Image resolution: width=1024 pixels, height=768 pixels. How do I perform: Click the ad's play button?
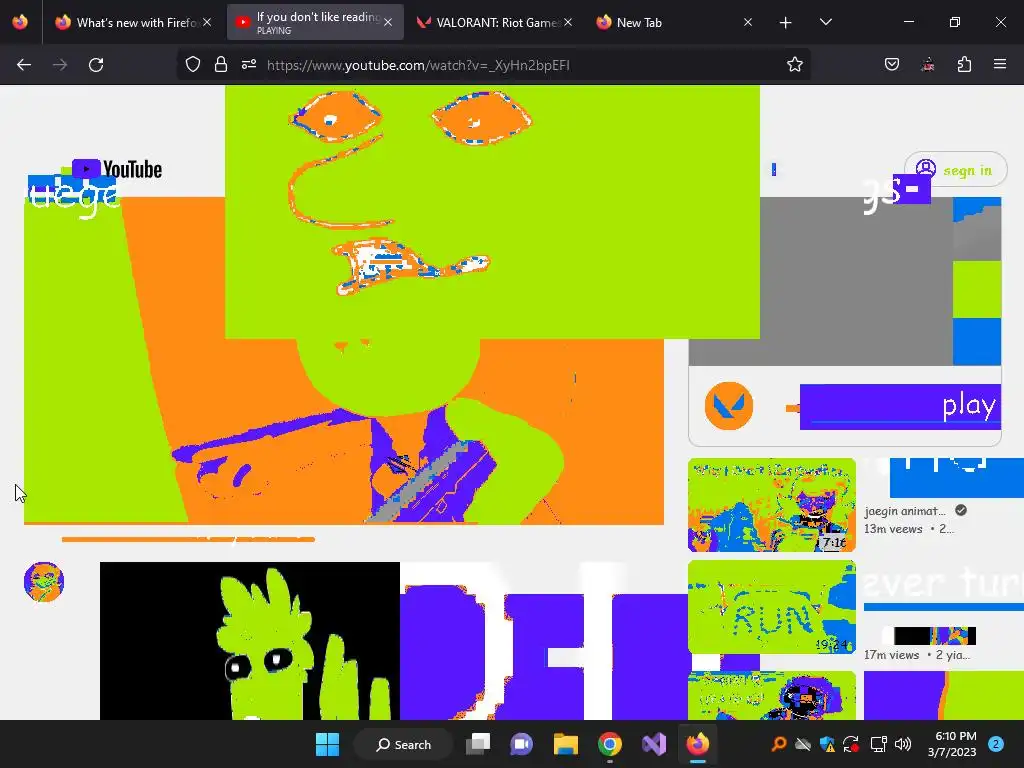[900, 406]
